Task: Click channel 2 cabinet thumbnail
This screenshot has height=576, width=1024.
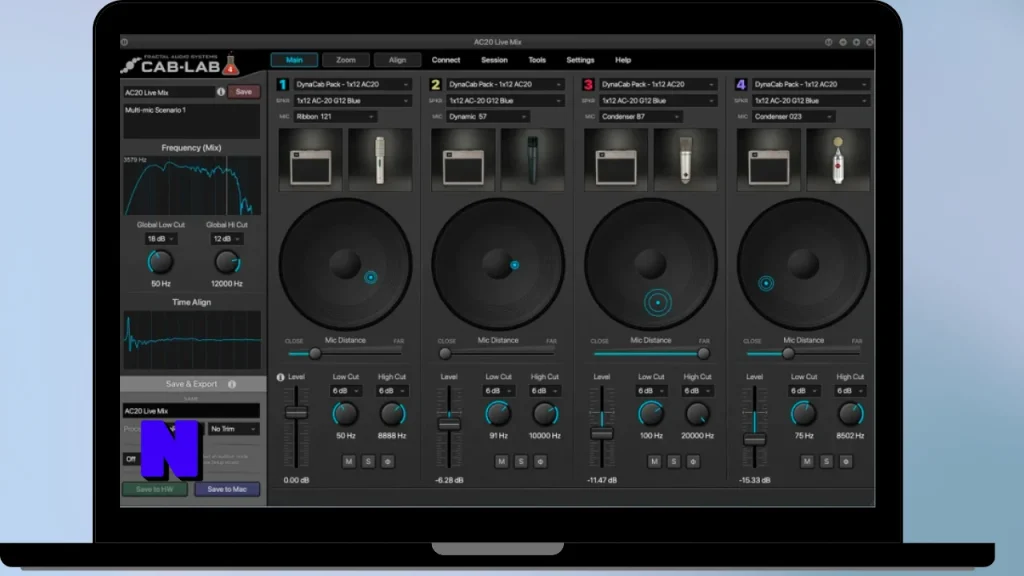Action: point(464,159)
